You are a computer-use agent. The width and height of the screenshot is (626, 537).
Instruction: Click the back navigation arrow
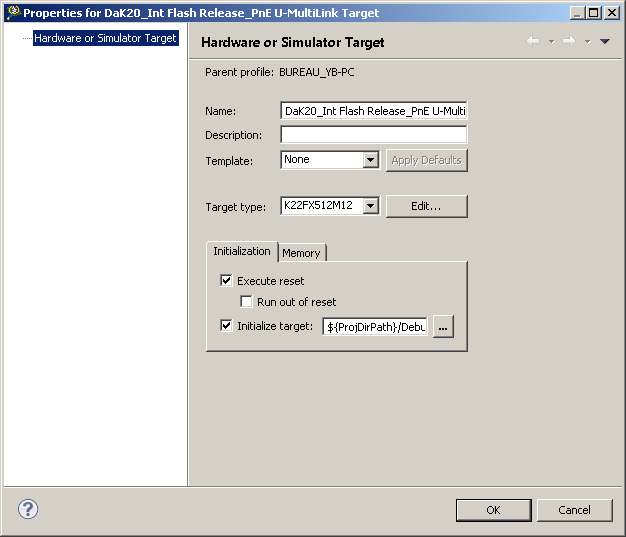533,41
